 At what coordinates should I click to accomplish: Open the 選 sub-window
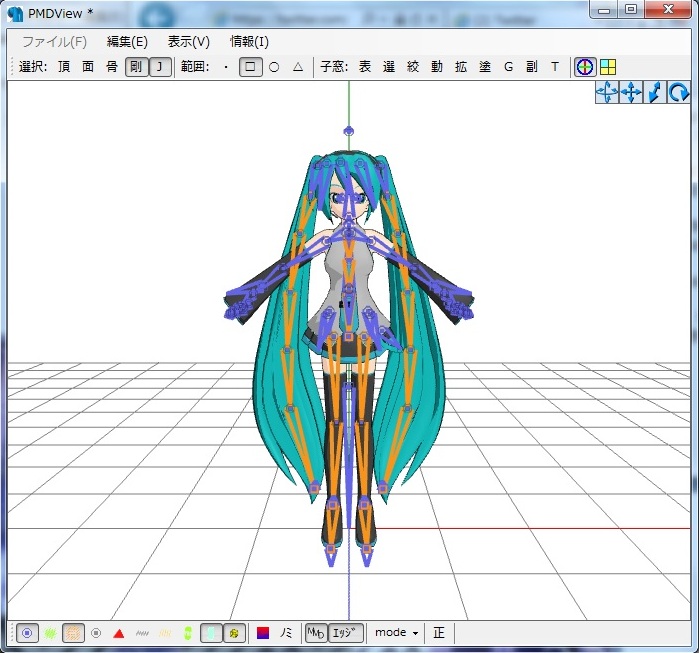(389, 67)
